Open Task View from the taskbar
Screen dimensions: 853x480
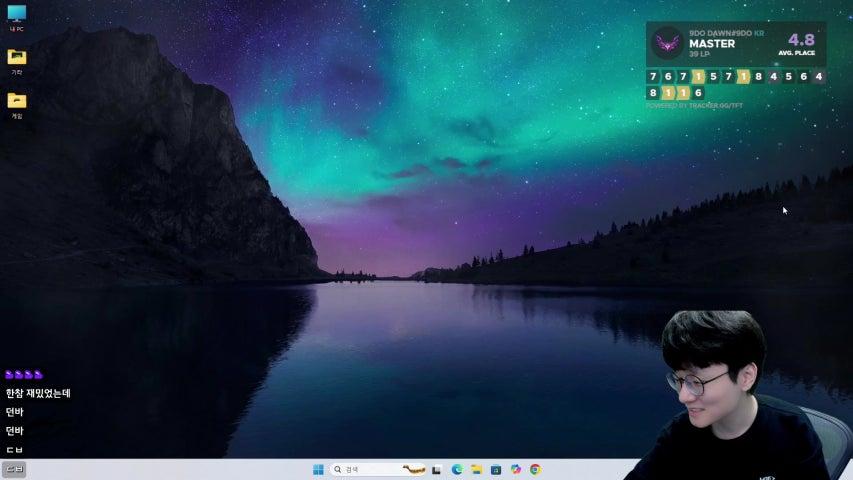pos(436,469)
